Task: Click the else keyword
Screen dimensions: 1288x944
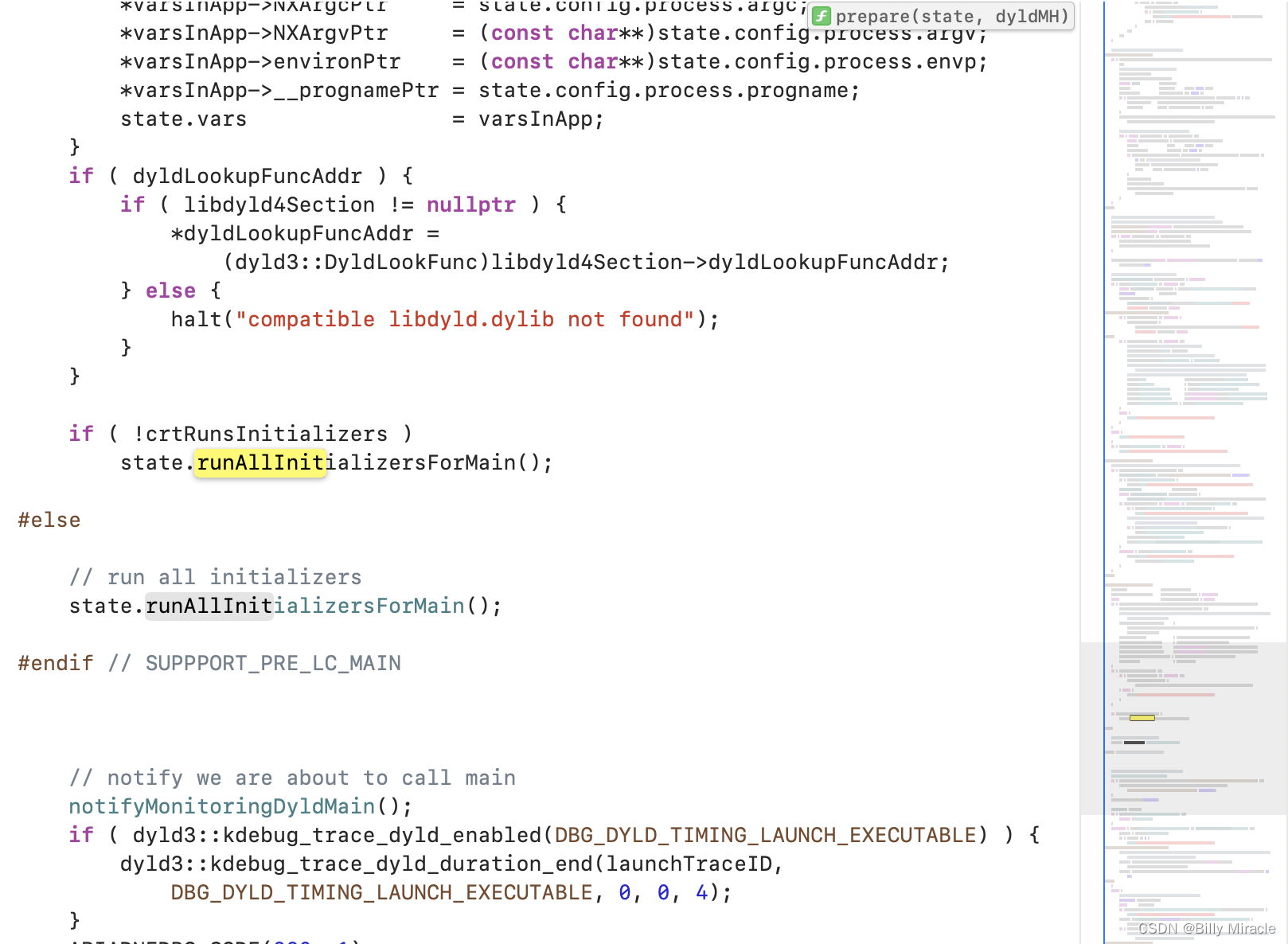Action: [170, 291]
